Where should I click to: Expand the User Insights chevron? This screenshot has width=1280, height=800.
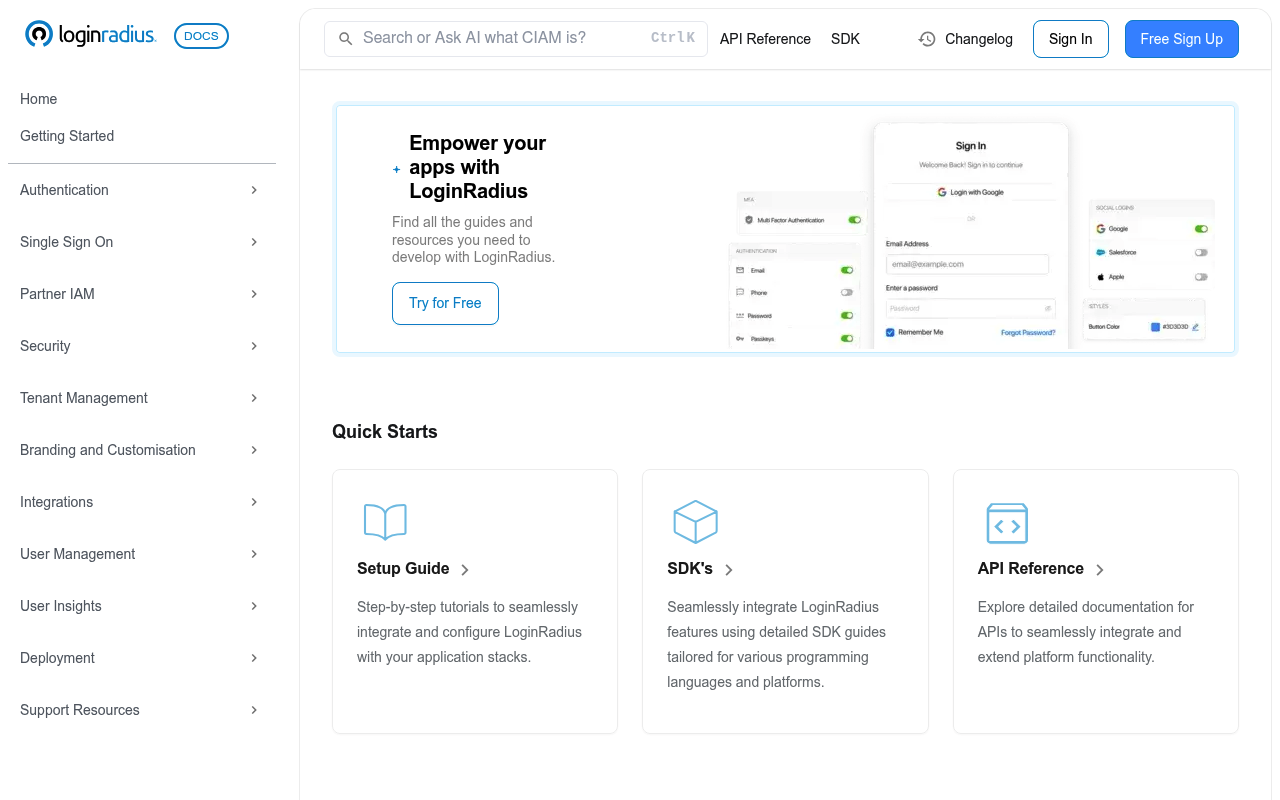coord(254,606)
